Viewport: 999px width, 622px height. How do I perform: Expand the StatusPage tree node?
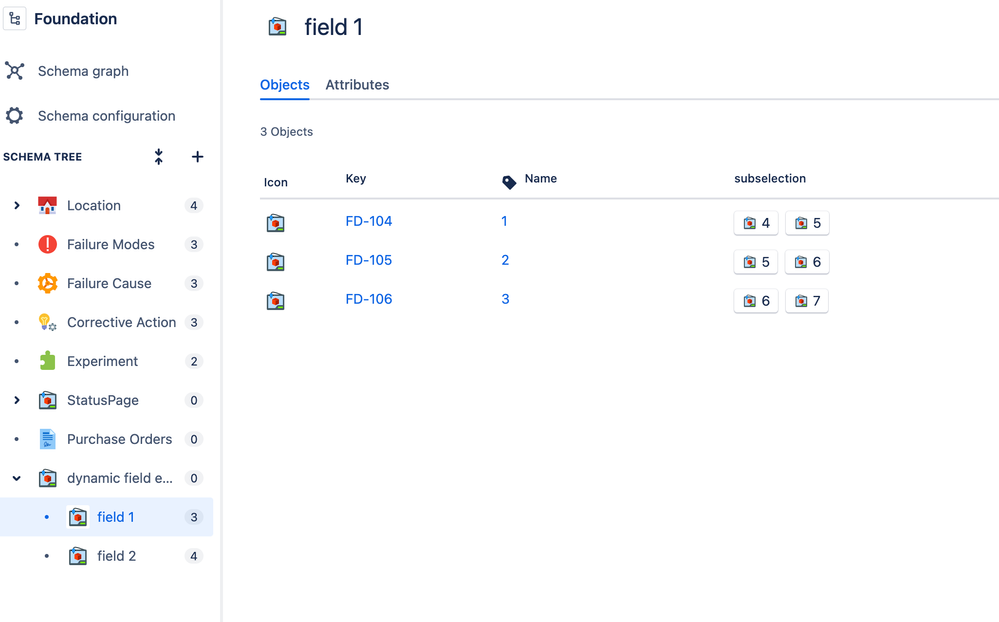pyautogui.click(x=17, y=400)
